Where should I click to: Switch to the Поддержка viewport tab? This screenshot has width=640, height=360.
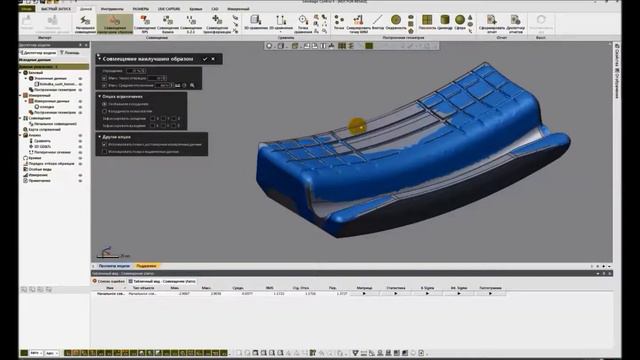pyautogui.click(x=146, y=266)
